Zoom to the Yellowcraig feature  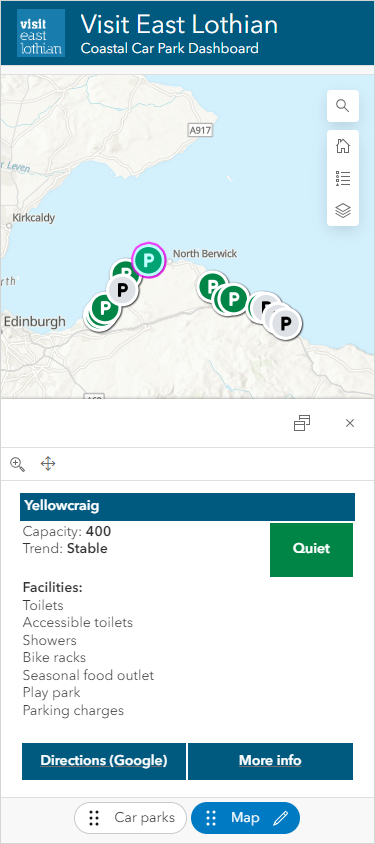click(18, 464)
